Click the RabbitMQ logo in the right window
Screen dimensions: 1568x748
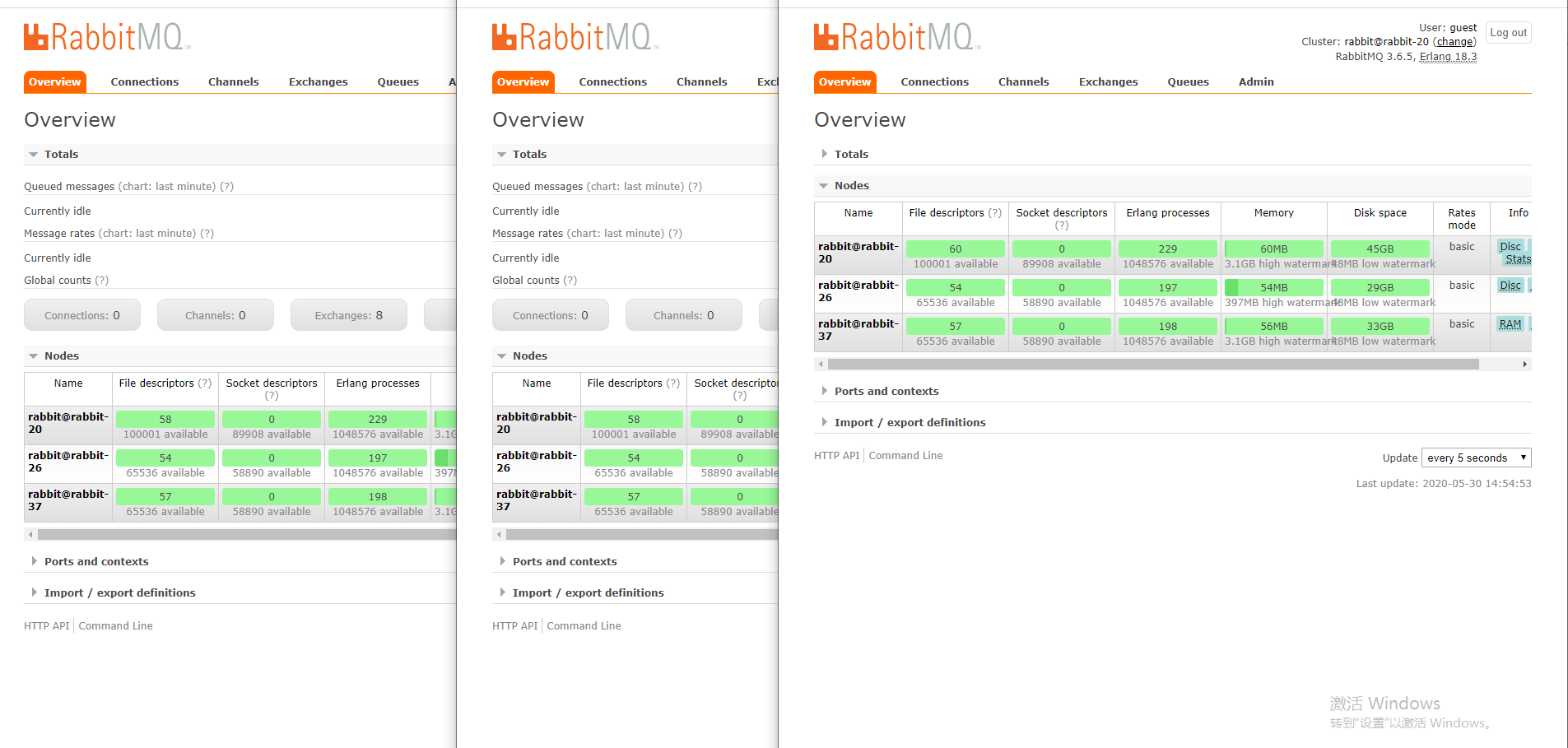[x=897, y=37]
